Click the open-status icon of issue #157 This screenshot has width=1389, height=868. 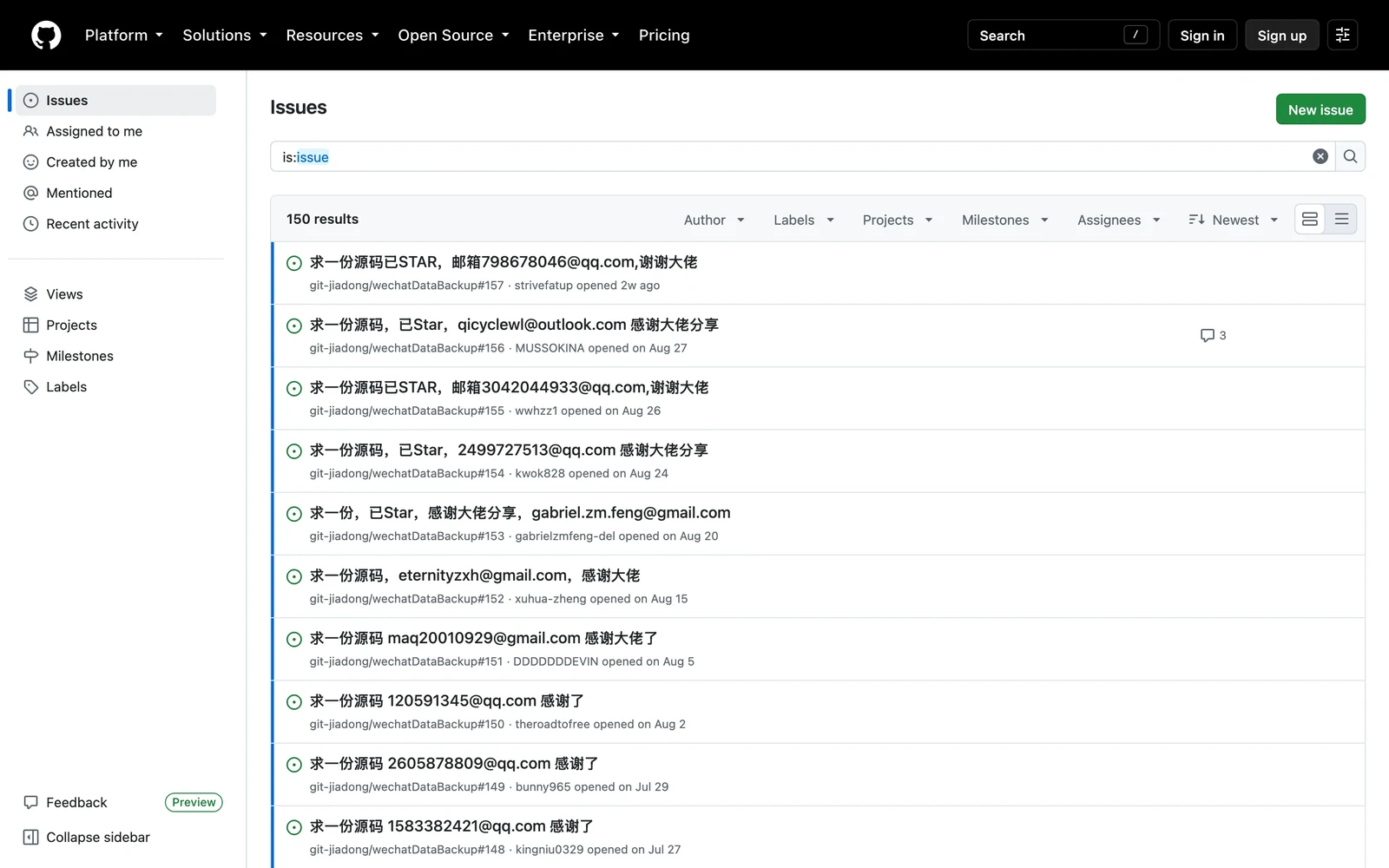tap(294, 263)
